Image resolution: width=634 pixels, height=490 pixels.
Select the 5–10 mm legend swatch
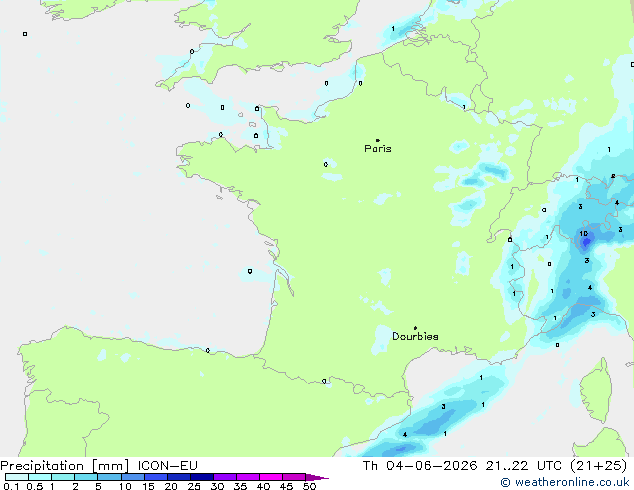click(109, 477)
